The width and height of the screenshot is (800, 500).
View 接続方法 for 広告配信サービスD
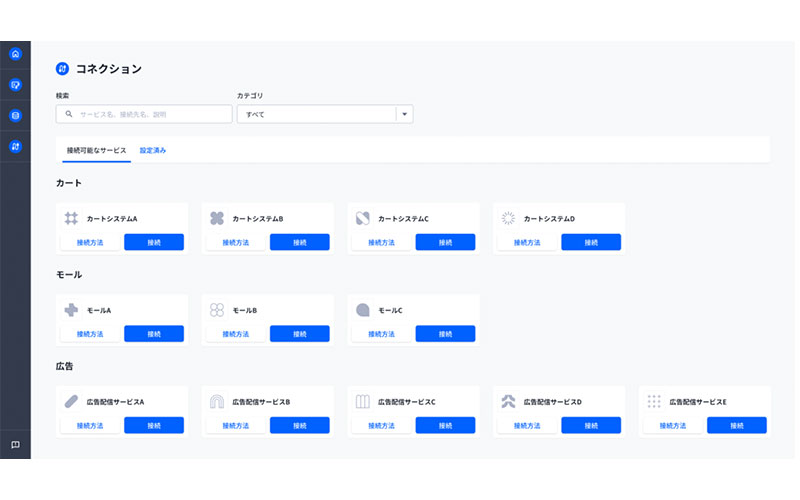[527, 426]
